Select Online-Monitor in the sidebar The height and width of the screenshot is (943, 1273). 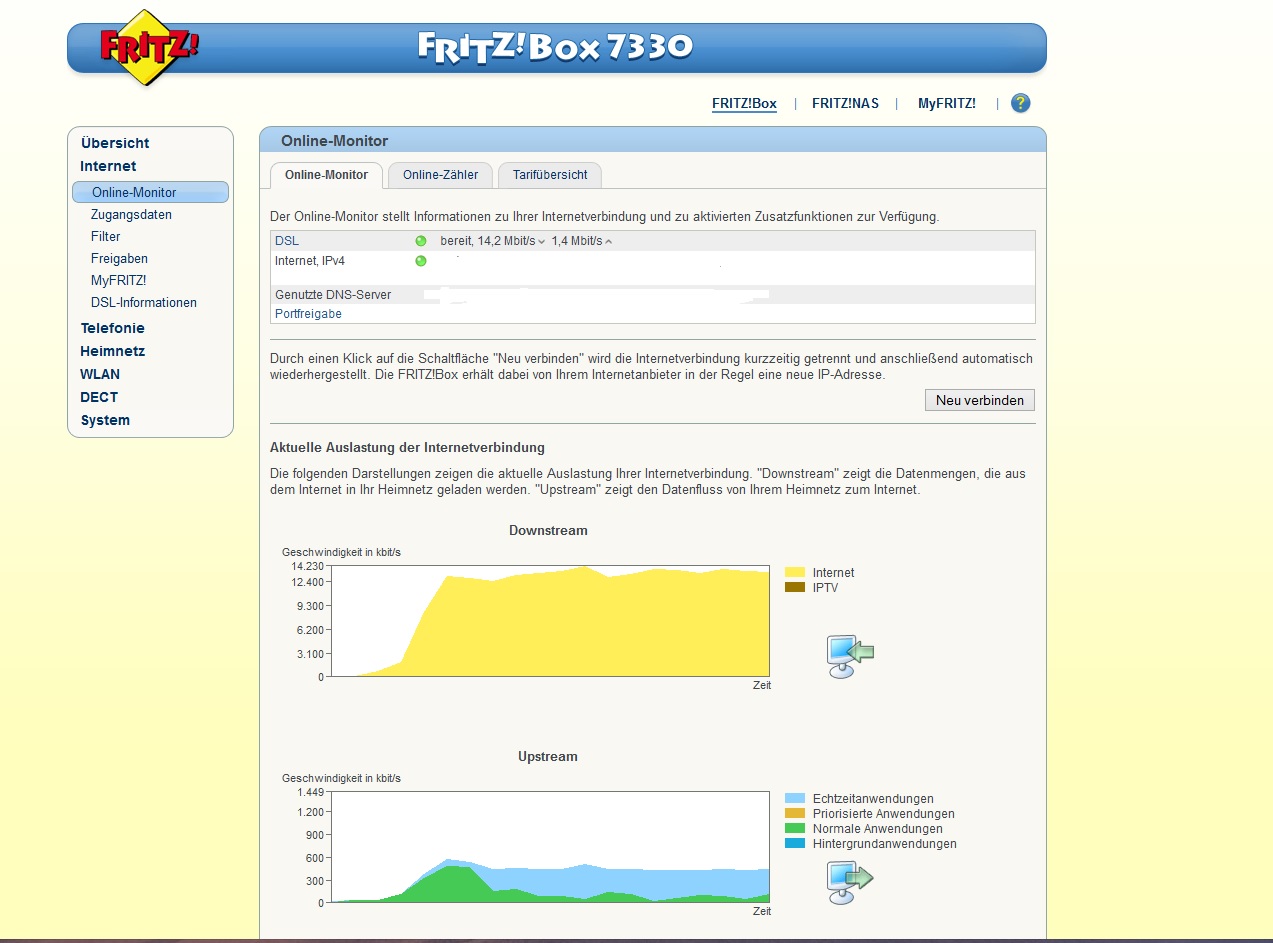coord(150,192)
